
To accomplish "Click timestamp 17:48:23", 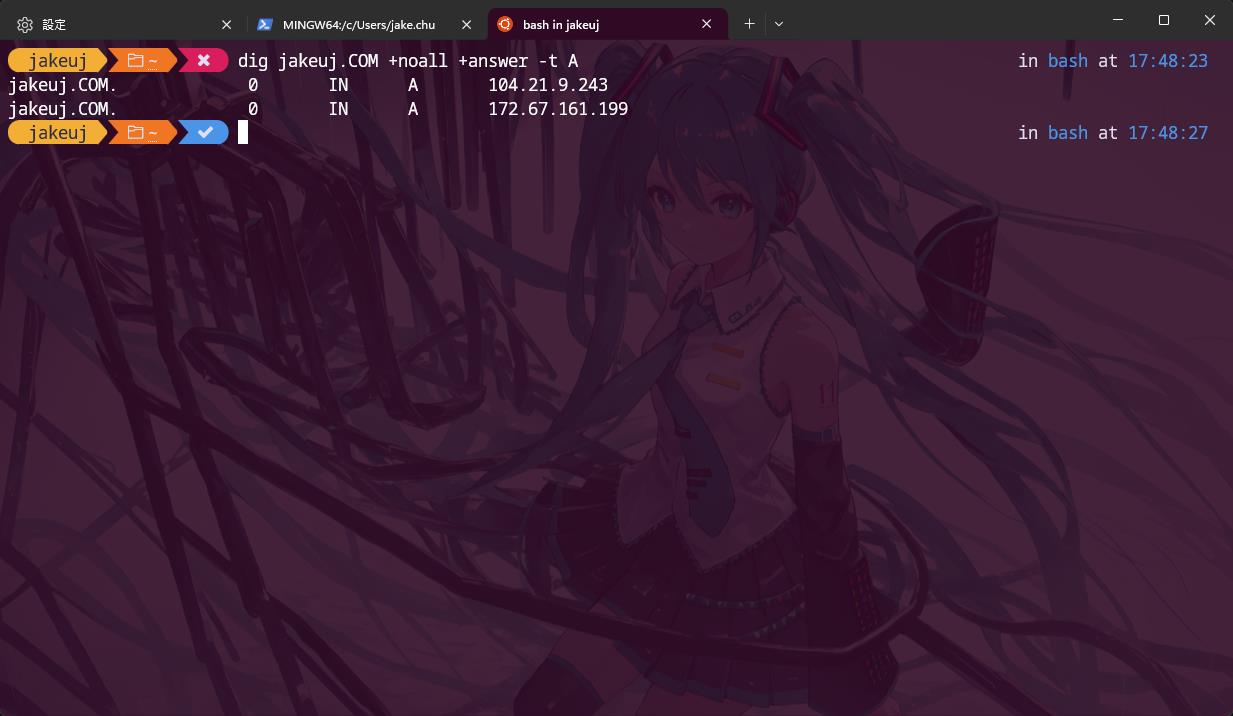I will 1168,61.
